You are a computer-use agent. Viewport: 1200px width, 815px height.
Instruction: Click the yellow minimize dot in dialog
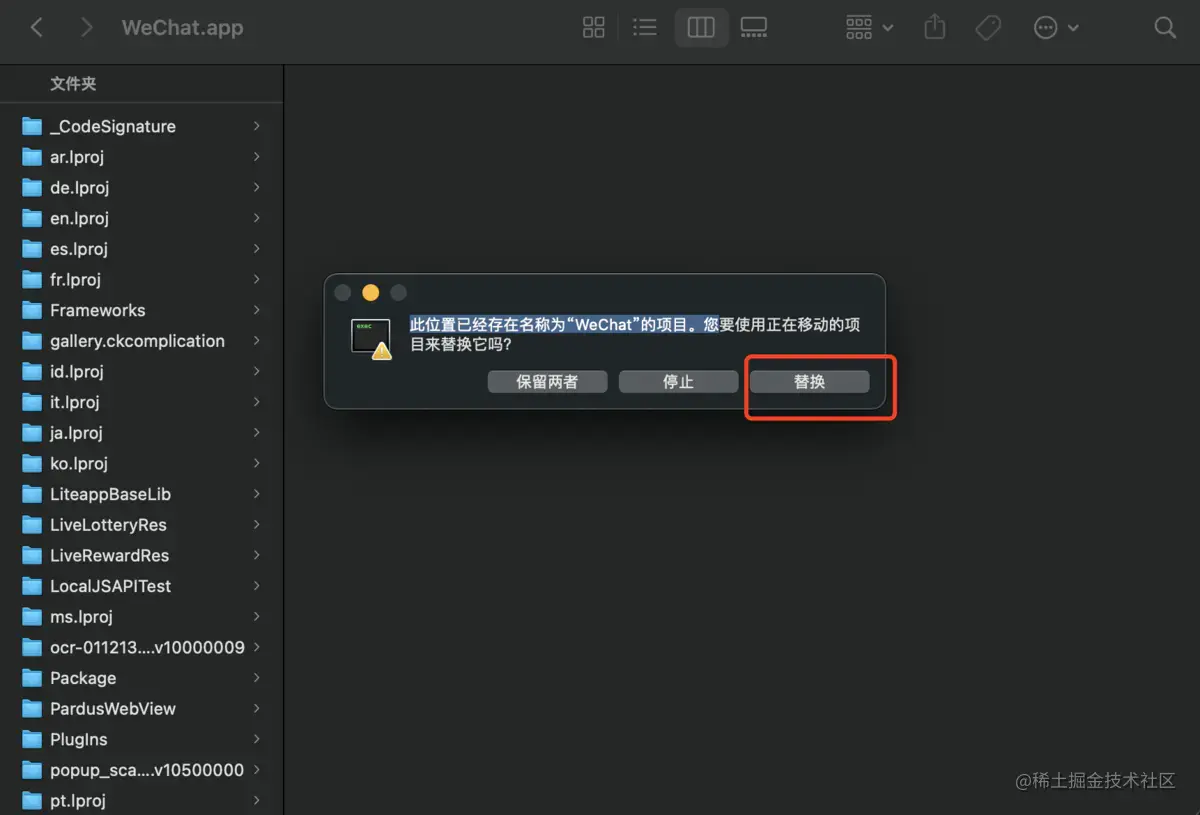tap(370, 293)
